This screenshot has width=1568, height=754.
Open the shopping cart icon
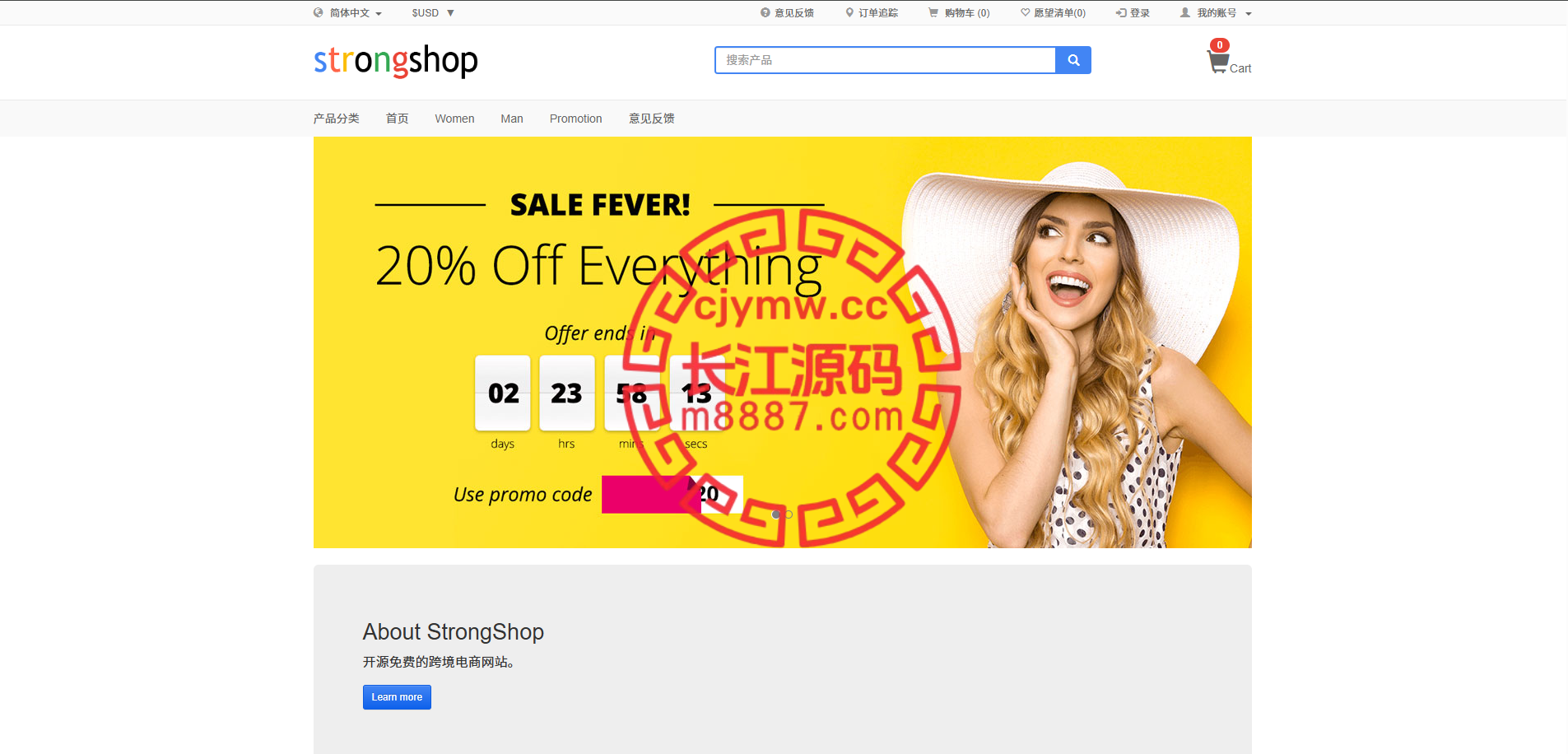[x=1218, y=62]
